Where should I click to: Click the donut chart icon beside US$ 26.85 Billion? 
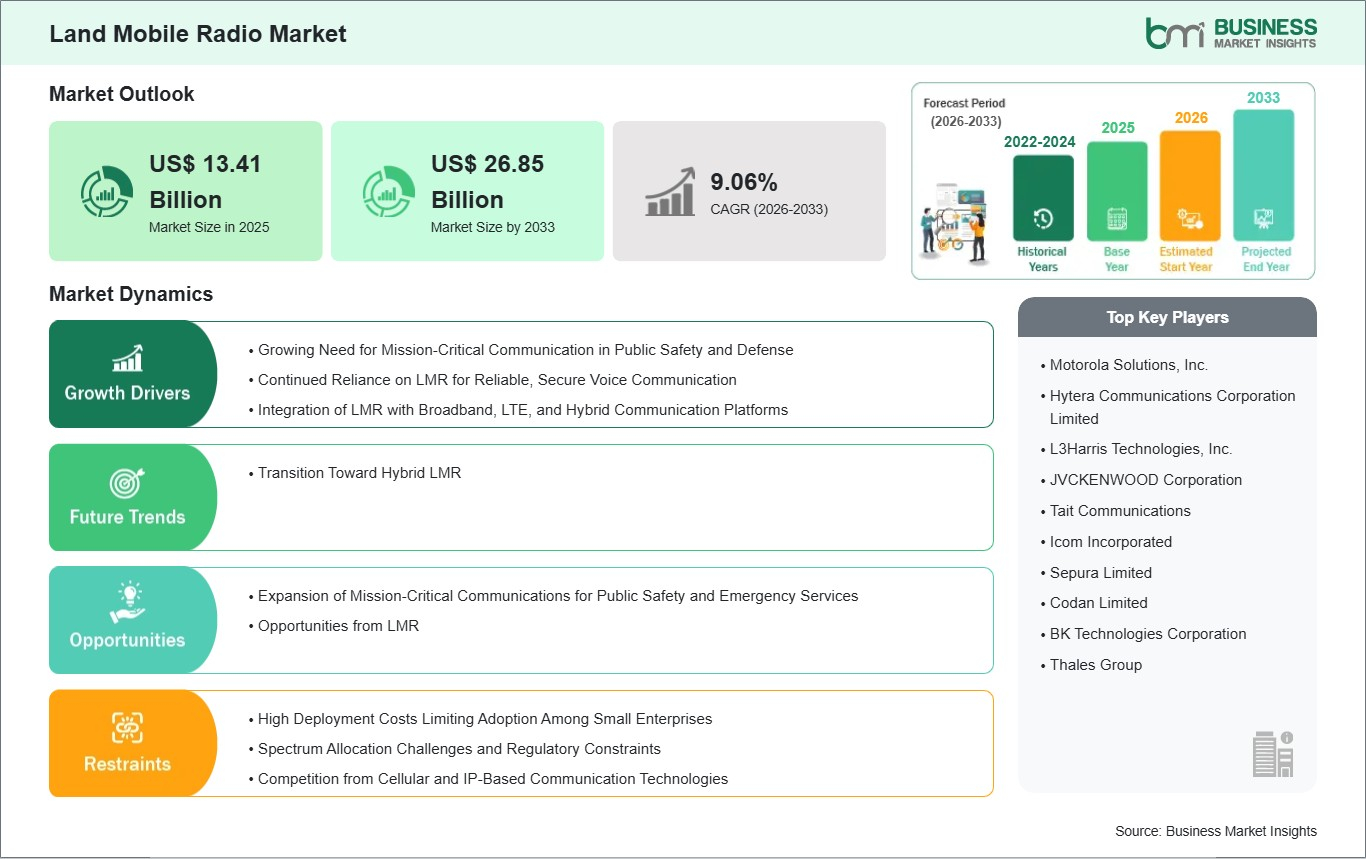388,192
